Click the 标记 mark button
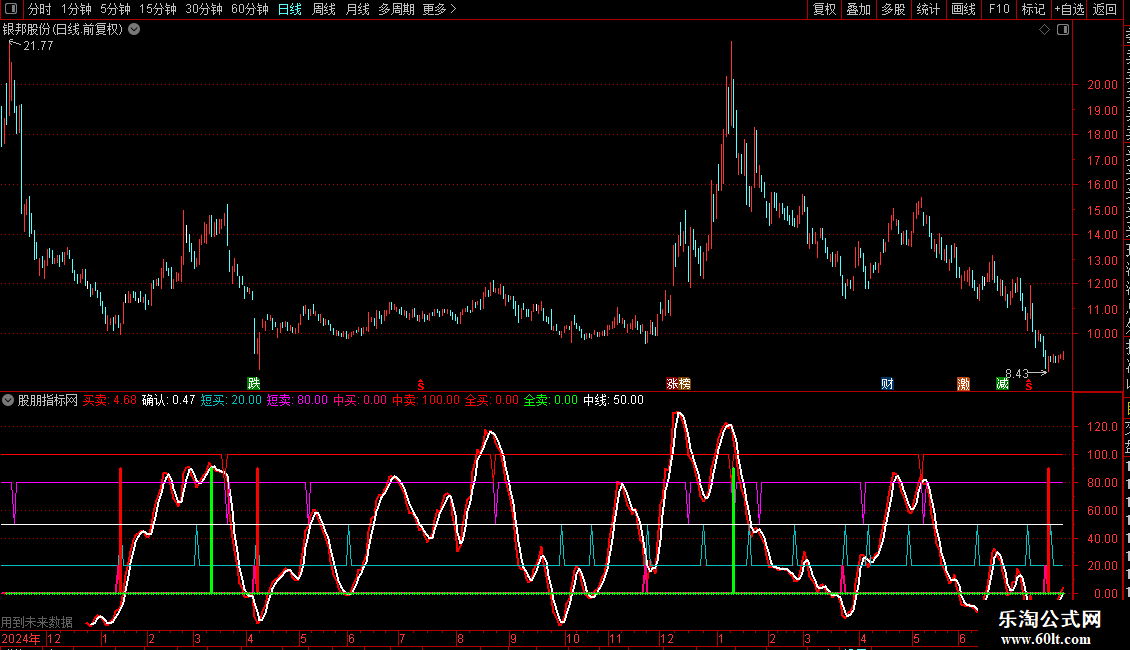This screenshot has width=1130, height=650. click(x=1033, y=9)
